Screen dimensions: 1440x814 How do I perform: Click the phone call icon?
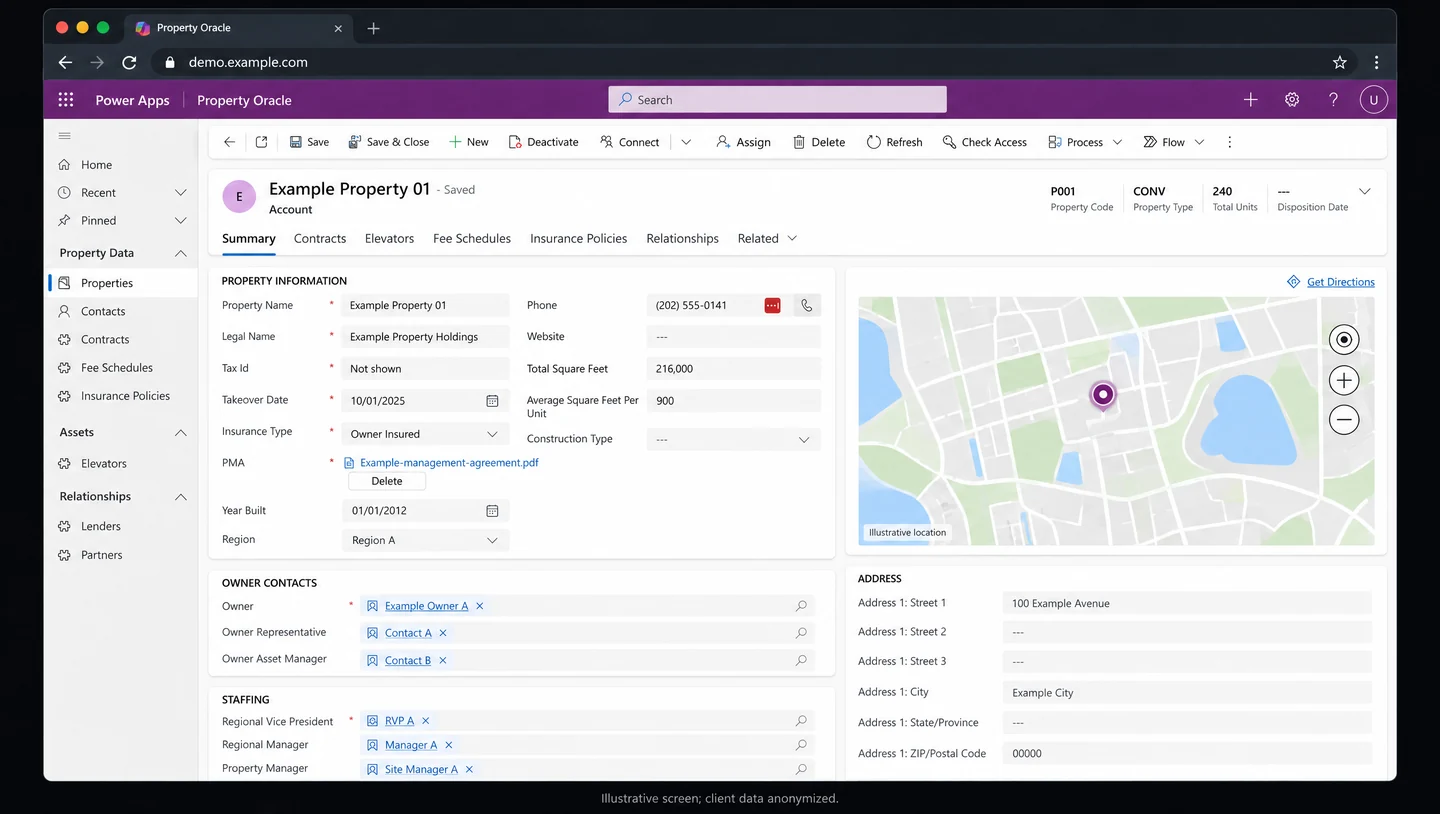pyautogui.click(x=807, y=305)
